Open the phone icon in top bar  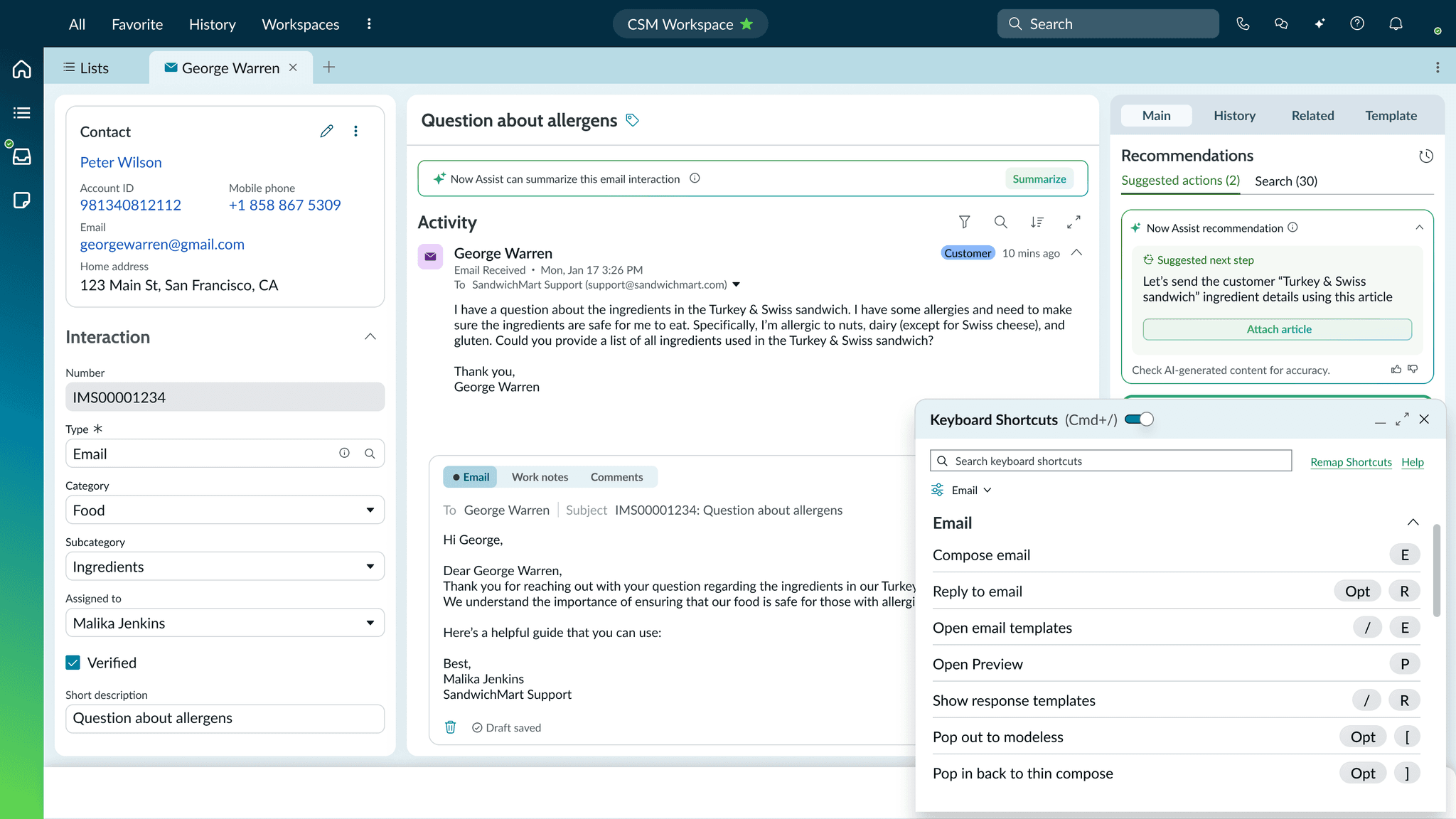click(x=1243, y=23)
